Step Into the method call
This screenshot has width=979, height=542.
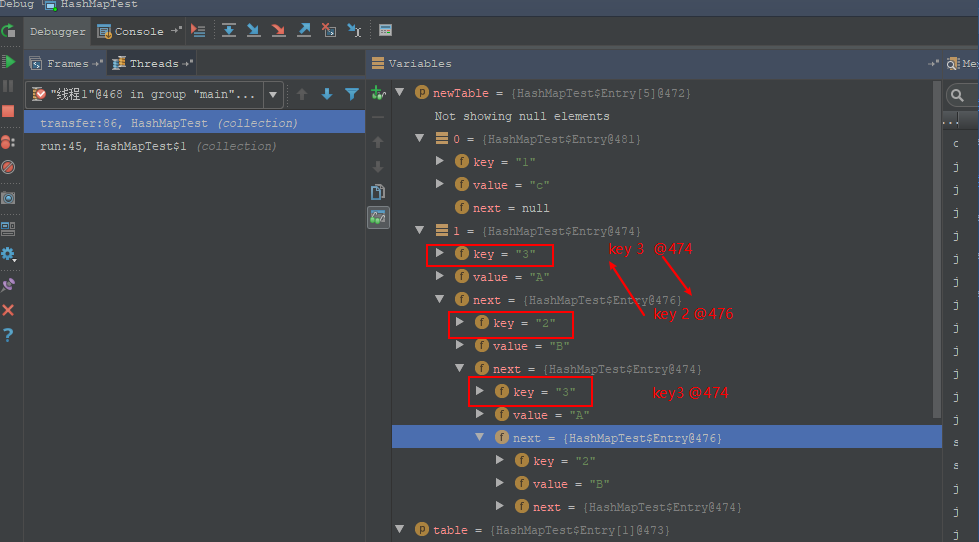[253, 31]
